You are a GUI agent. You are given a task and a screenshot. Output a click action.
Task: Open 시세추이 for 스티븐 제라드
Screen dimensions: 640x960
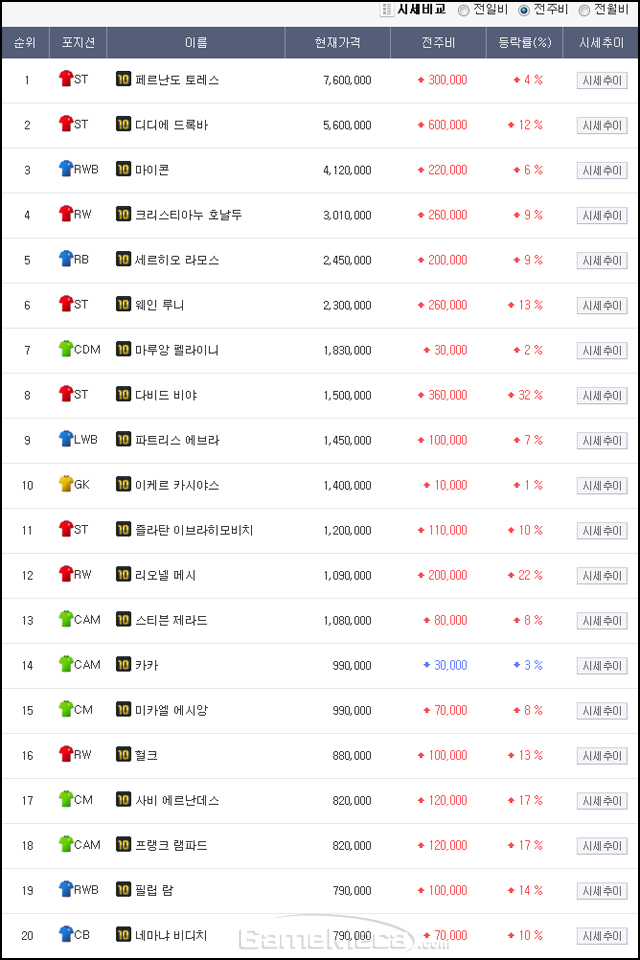[x=602, y=621]
